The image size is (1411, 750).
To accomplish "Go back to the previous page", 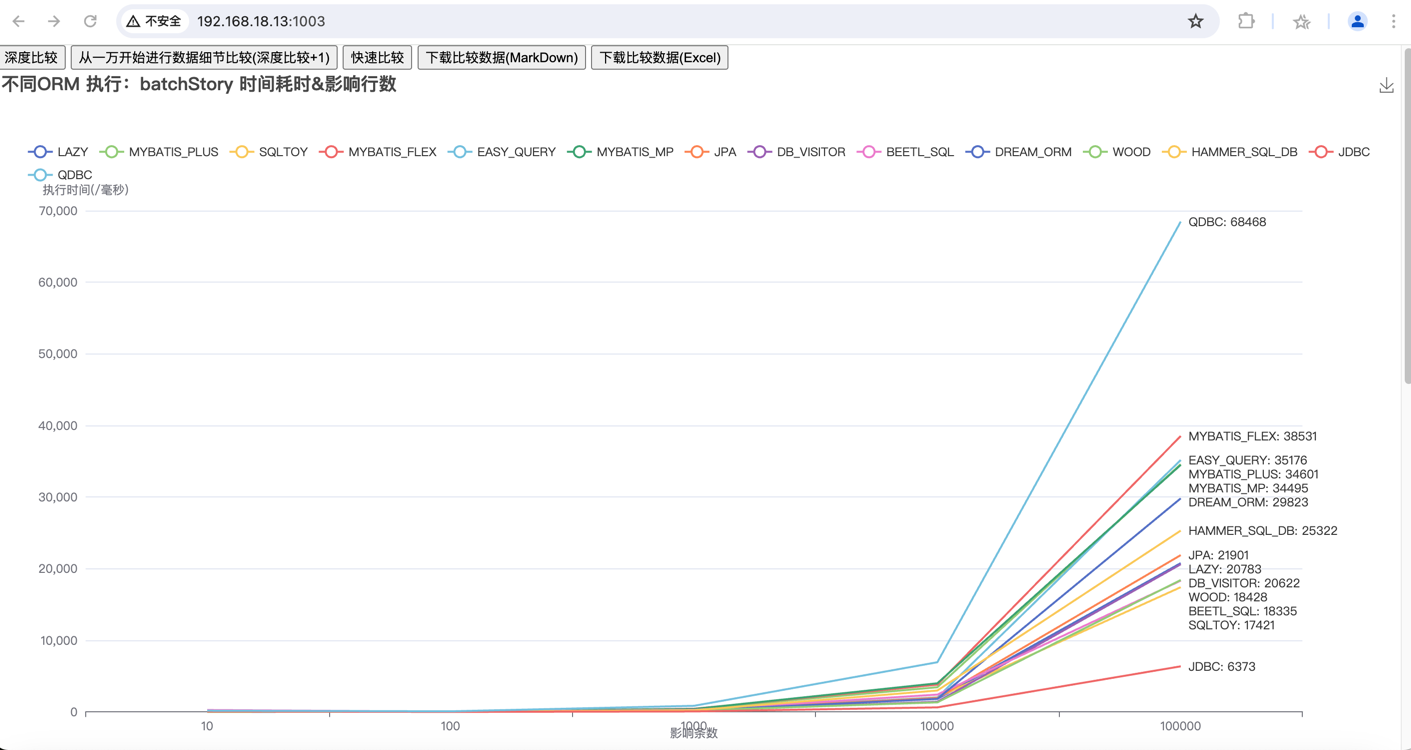I will click(19, 21).
